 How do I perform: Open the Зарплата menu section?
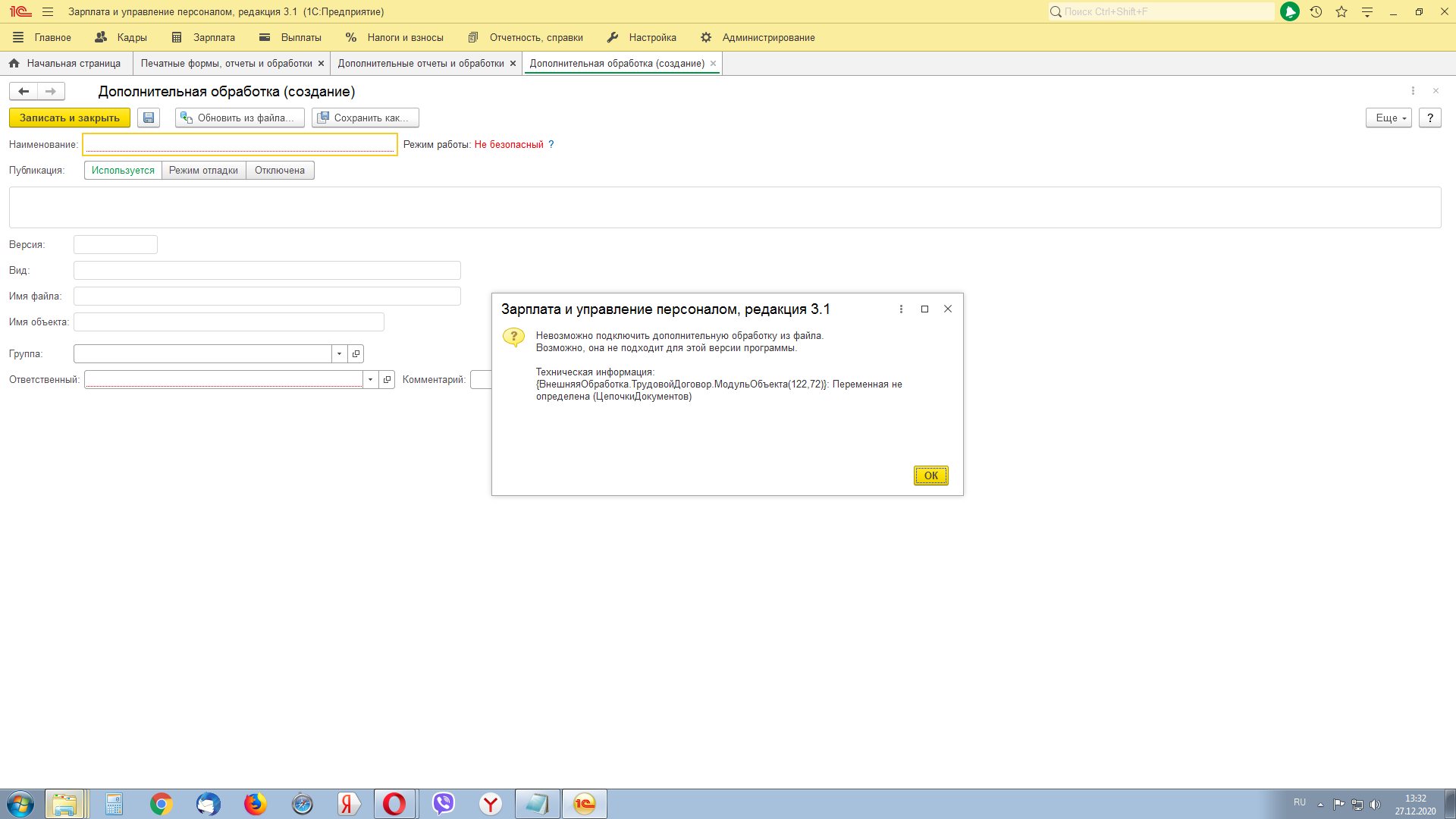coord(203,37)
